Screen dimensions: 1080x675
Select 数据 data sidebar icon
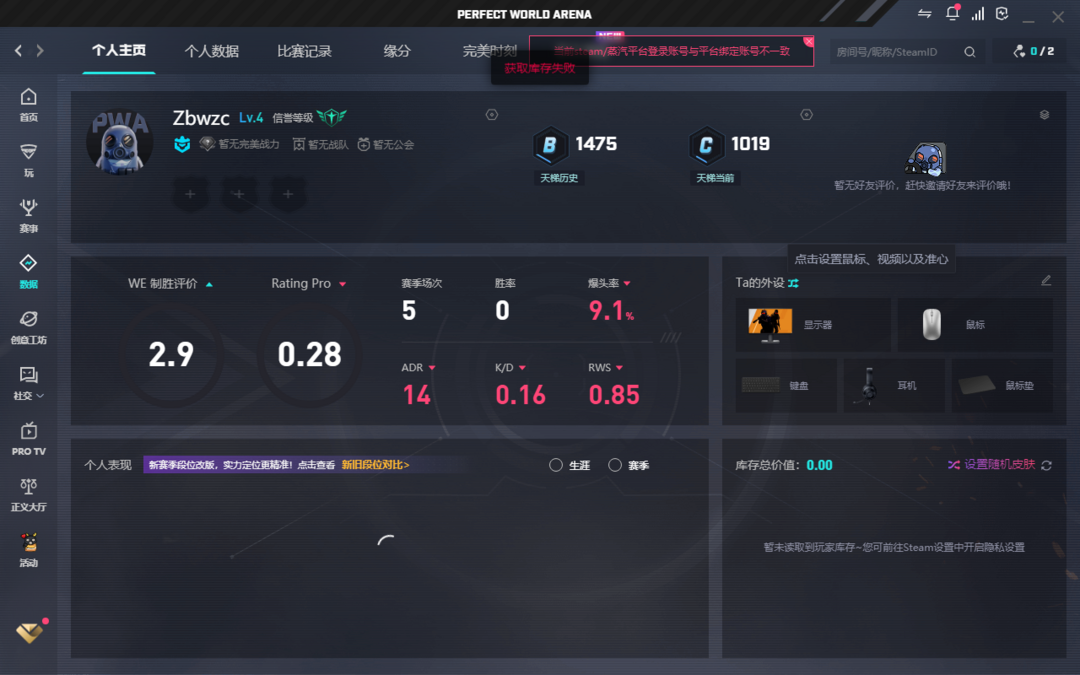(28, 271)
